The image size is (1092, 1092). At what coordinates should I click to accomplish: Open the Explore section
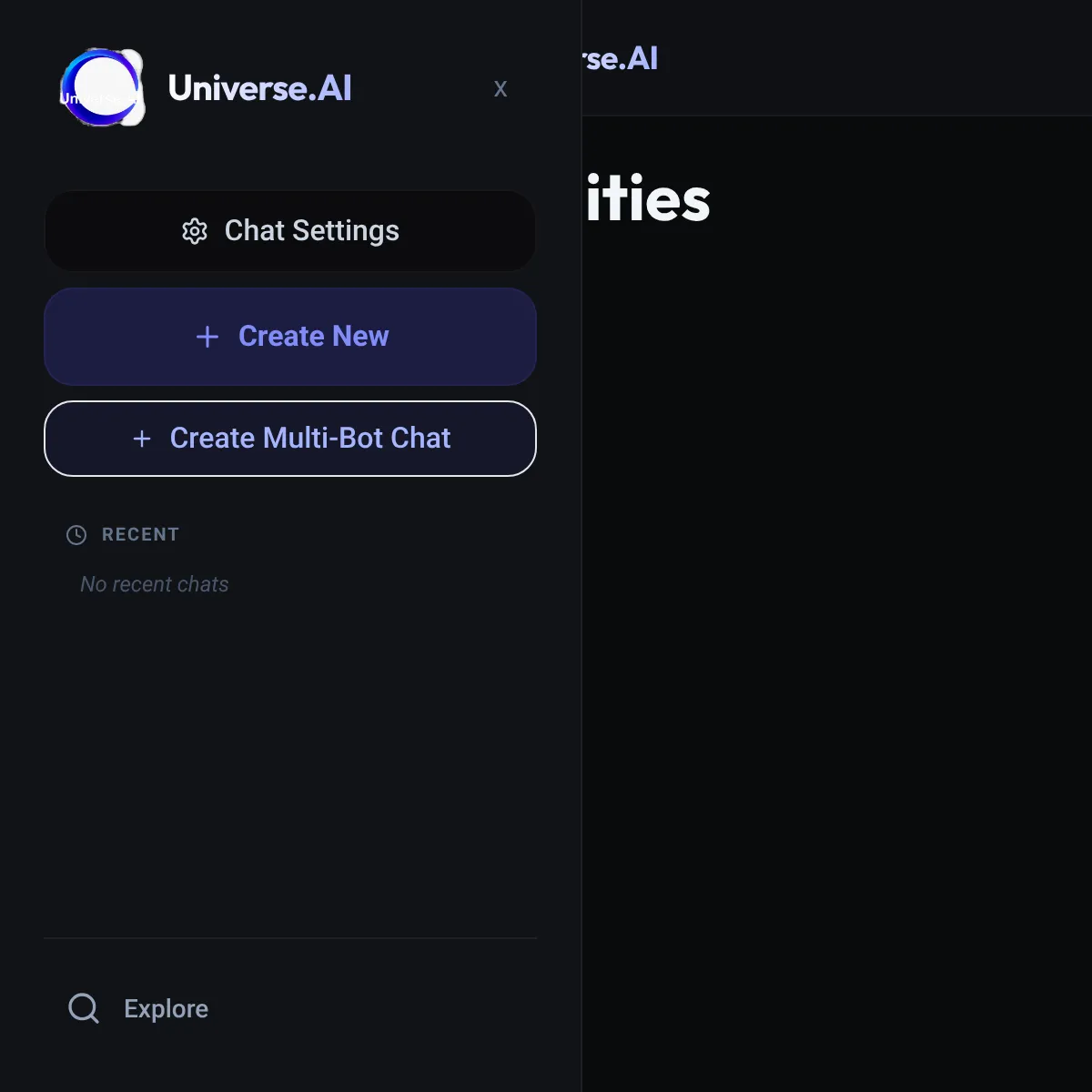click(x=166, y=1008)
